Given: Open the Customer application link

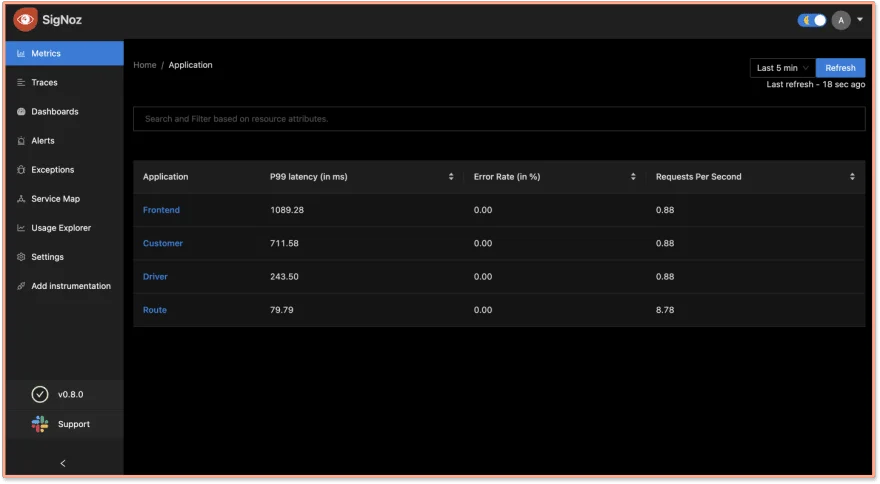Looking at the screenshot, I should pos(163,243).
